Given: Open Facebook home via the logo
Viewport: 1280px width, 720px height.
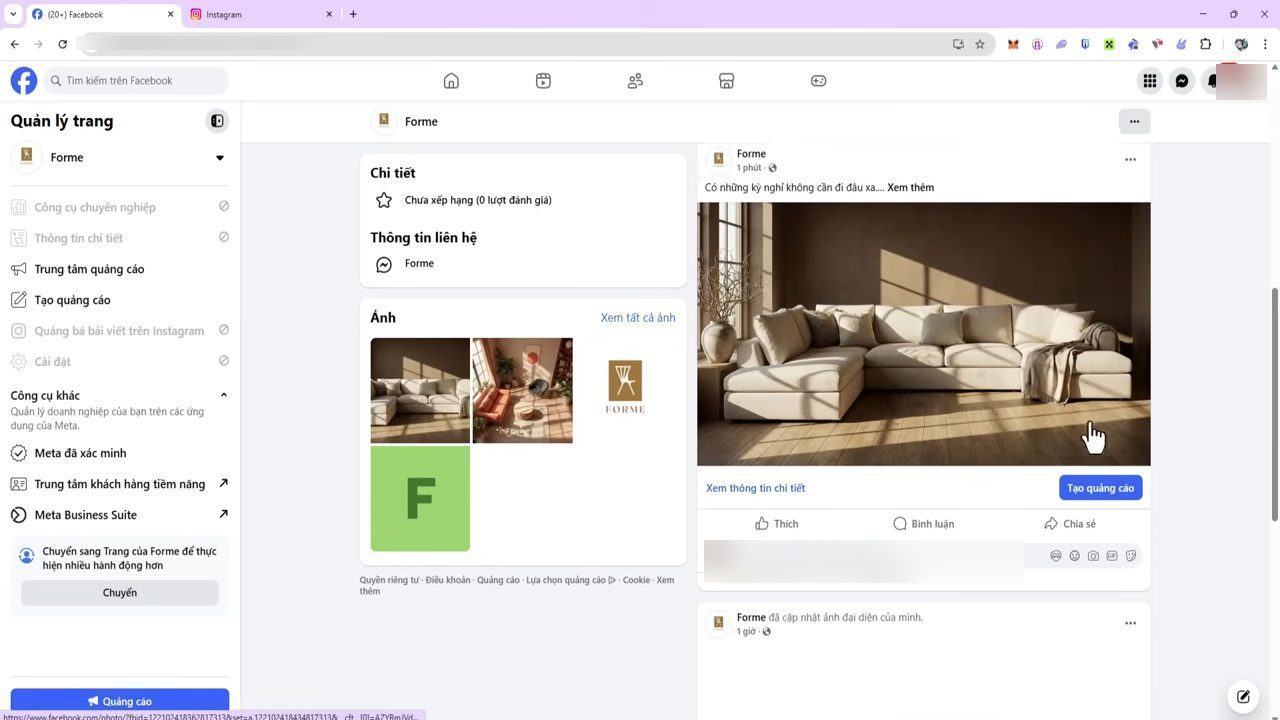Looking at the screenshot, I should (x=24, y=81).
